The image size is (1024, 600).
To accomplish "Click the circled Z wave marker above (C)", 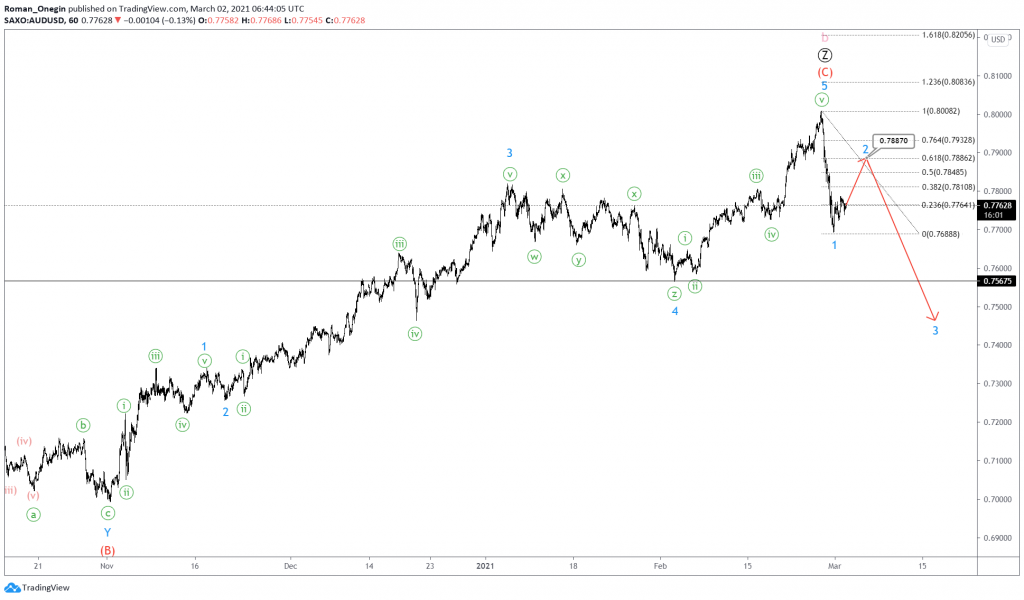I will coord(825,57).
